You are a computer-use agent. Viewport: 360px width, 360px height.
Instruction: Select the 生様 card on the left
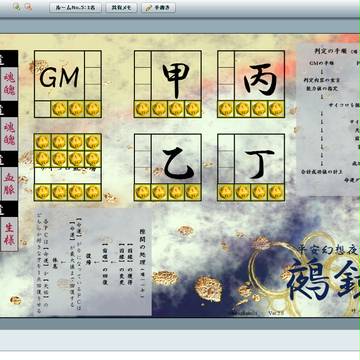[x=9, y=234]
